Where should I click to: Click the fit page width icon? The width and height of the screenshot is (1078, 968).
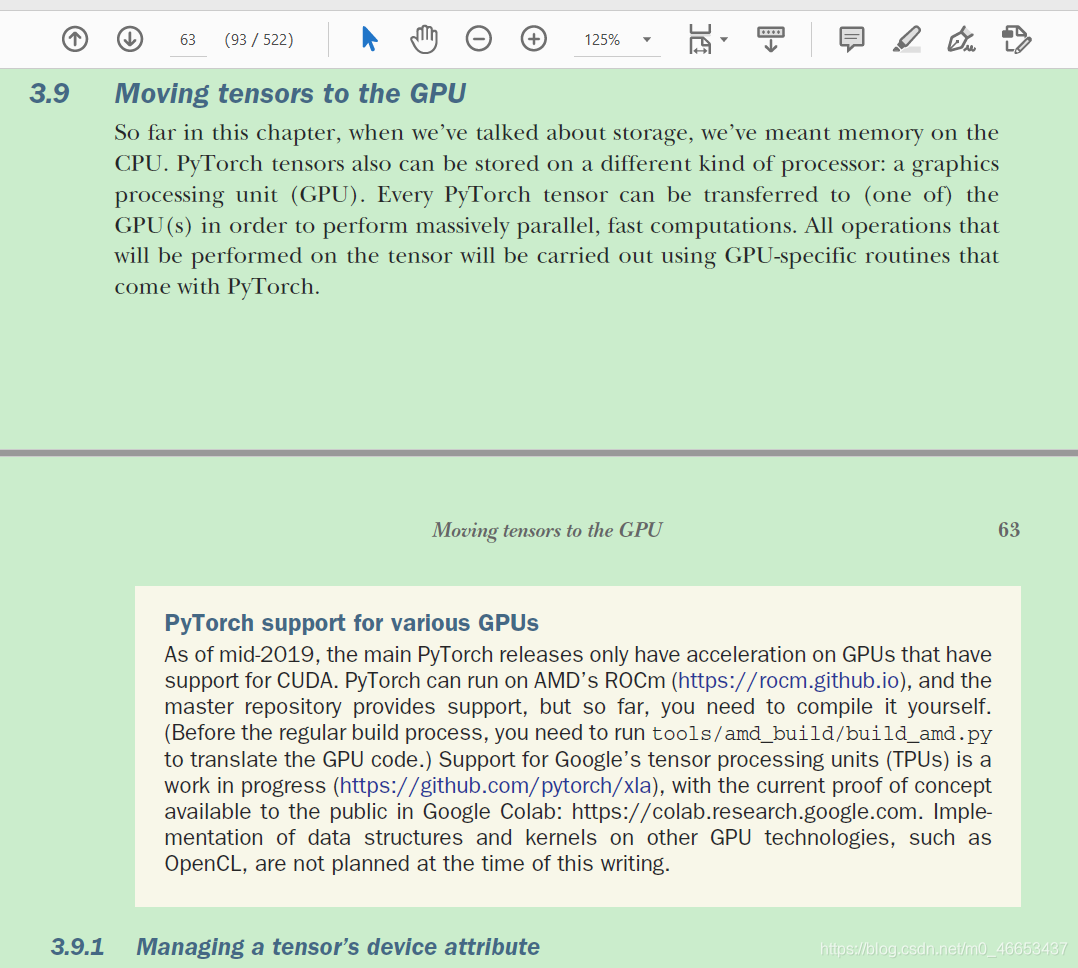click(x=700, y=39)
